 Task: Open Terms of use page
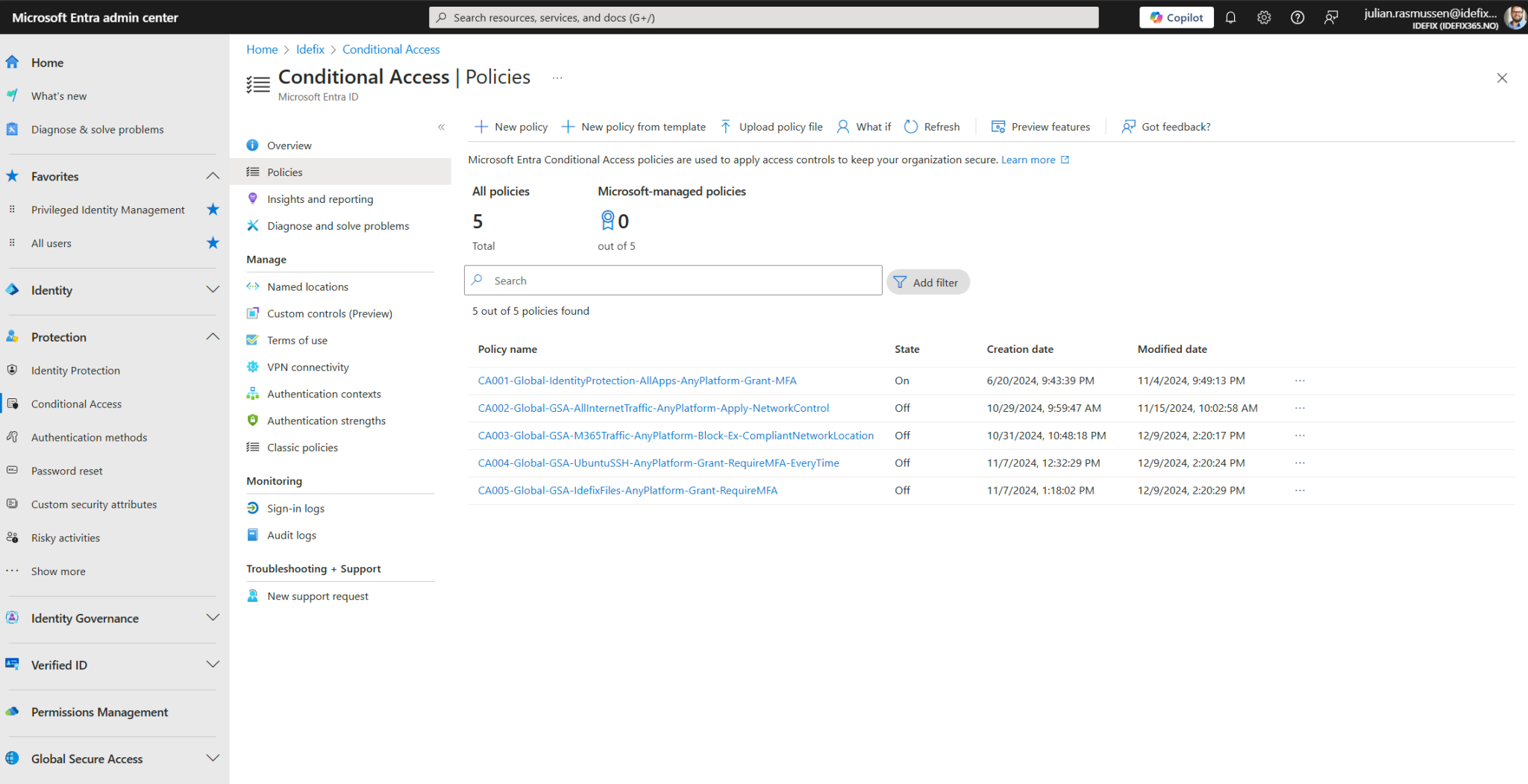(x=297, y=339)
